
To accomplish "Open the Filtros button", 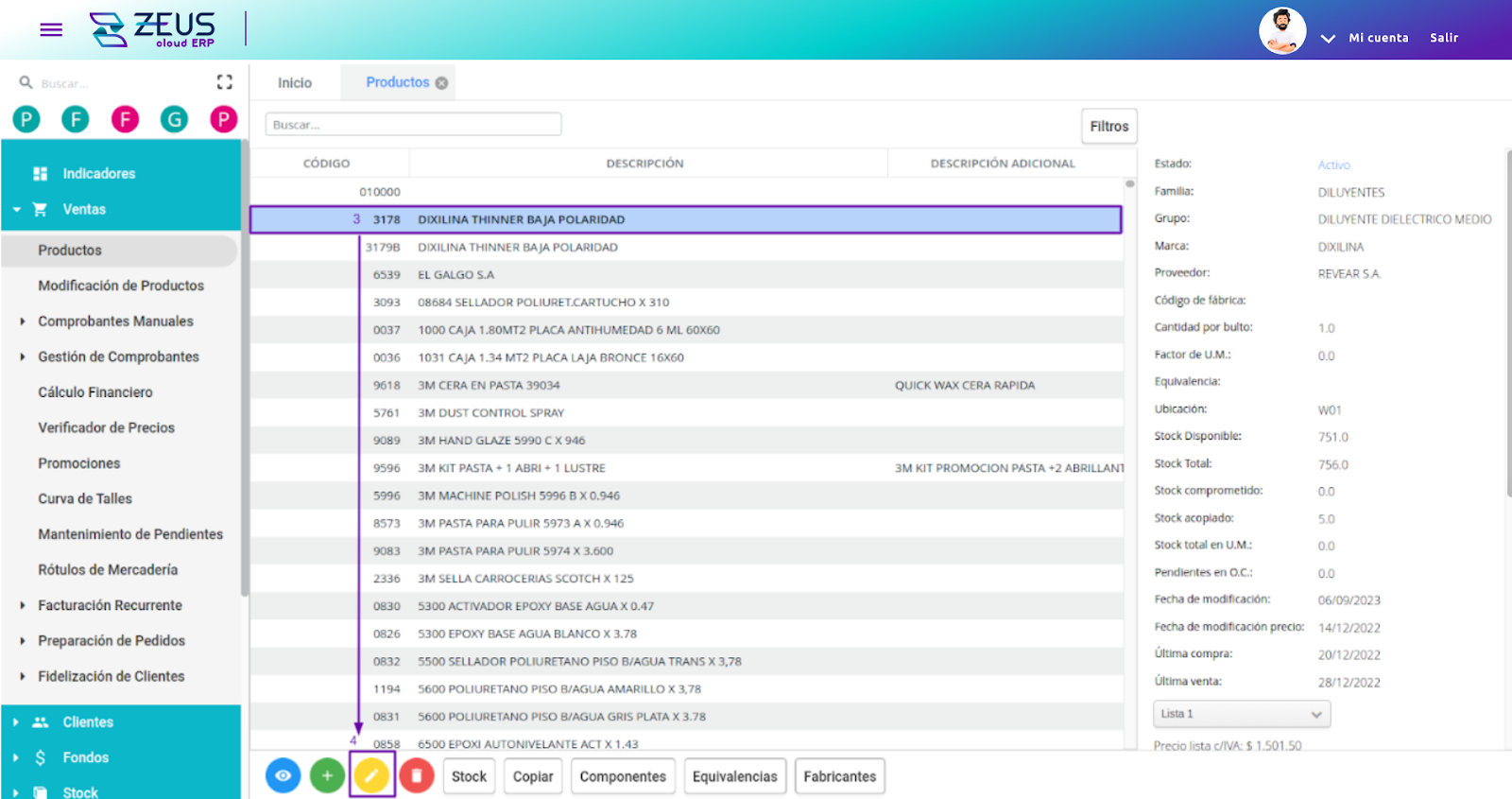I will click(1109, 126).
